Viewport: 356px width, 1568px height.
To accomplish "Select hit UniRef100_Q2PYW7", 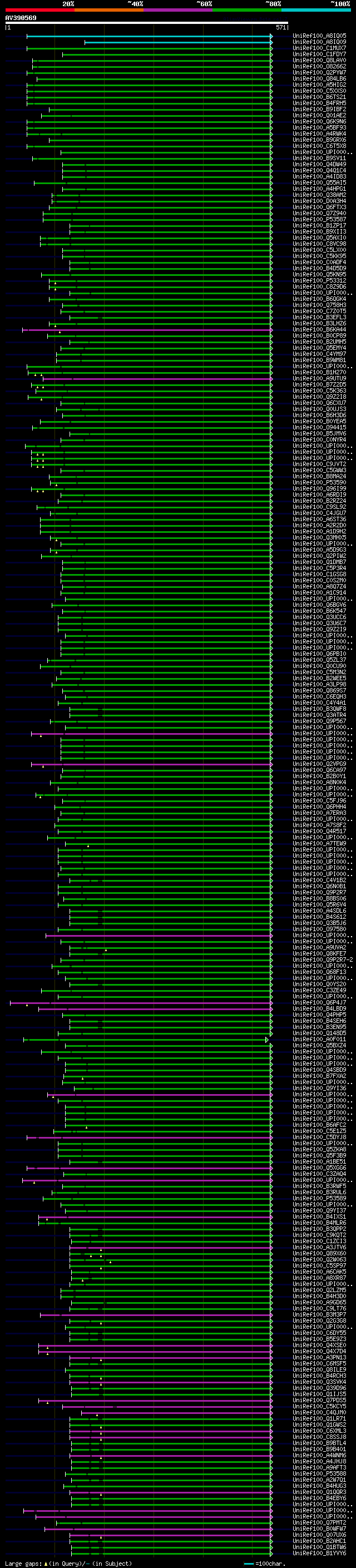I will [x=319, y=72].
